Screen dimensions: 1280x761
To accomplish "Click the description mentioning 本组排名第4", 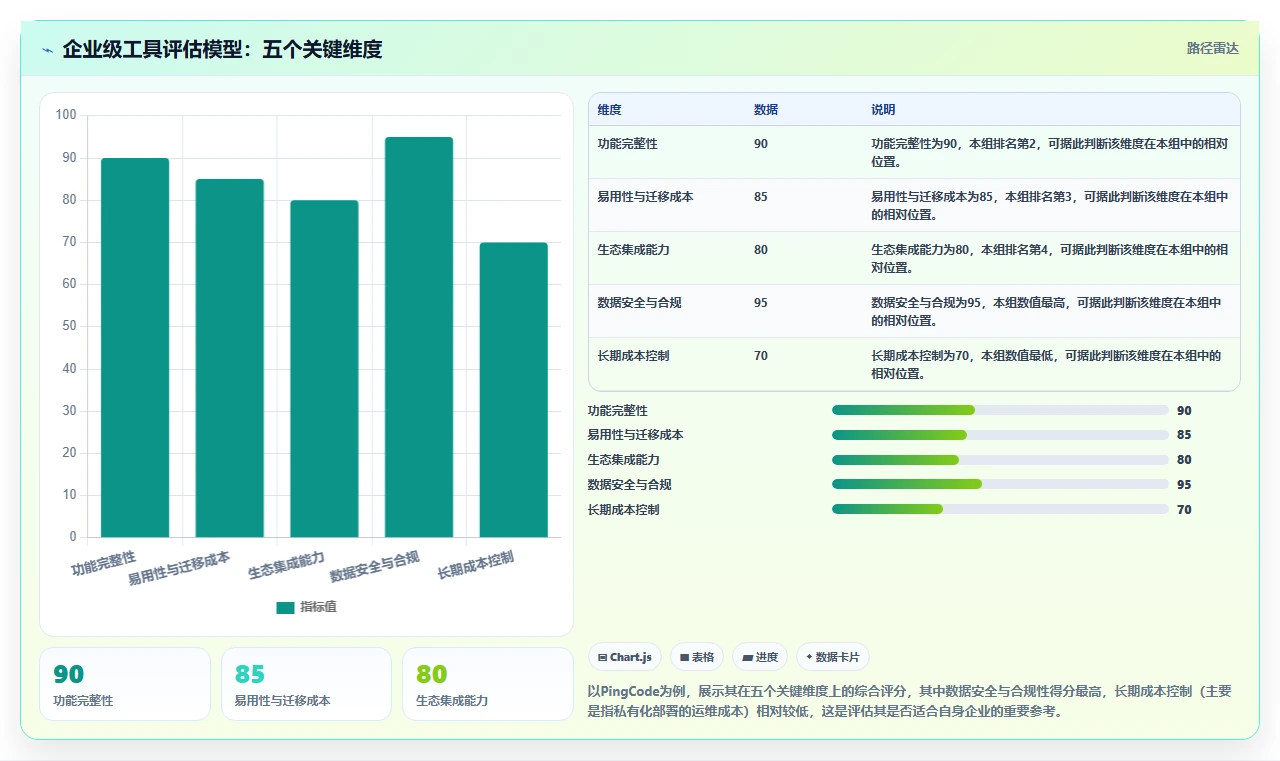I will 1049,258.
